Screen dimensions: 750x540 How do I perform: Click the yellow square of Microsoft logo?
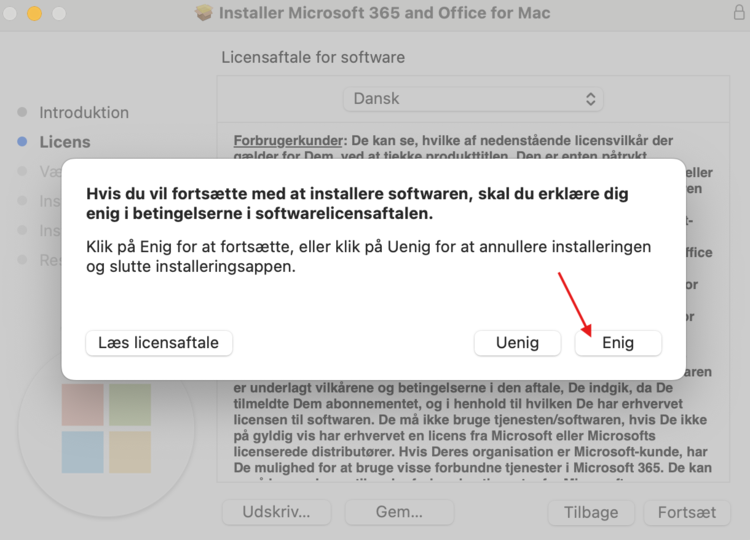(130, 452)
